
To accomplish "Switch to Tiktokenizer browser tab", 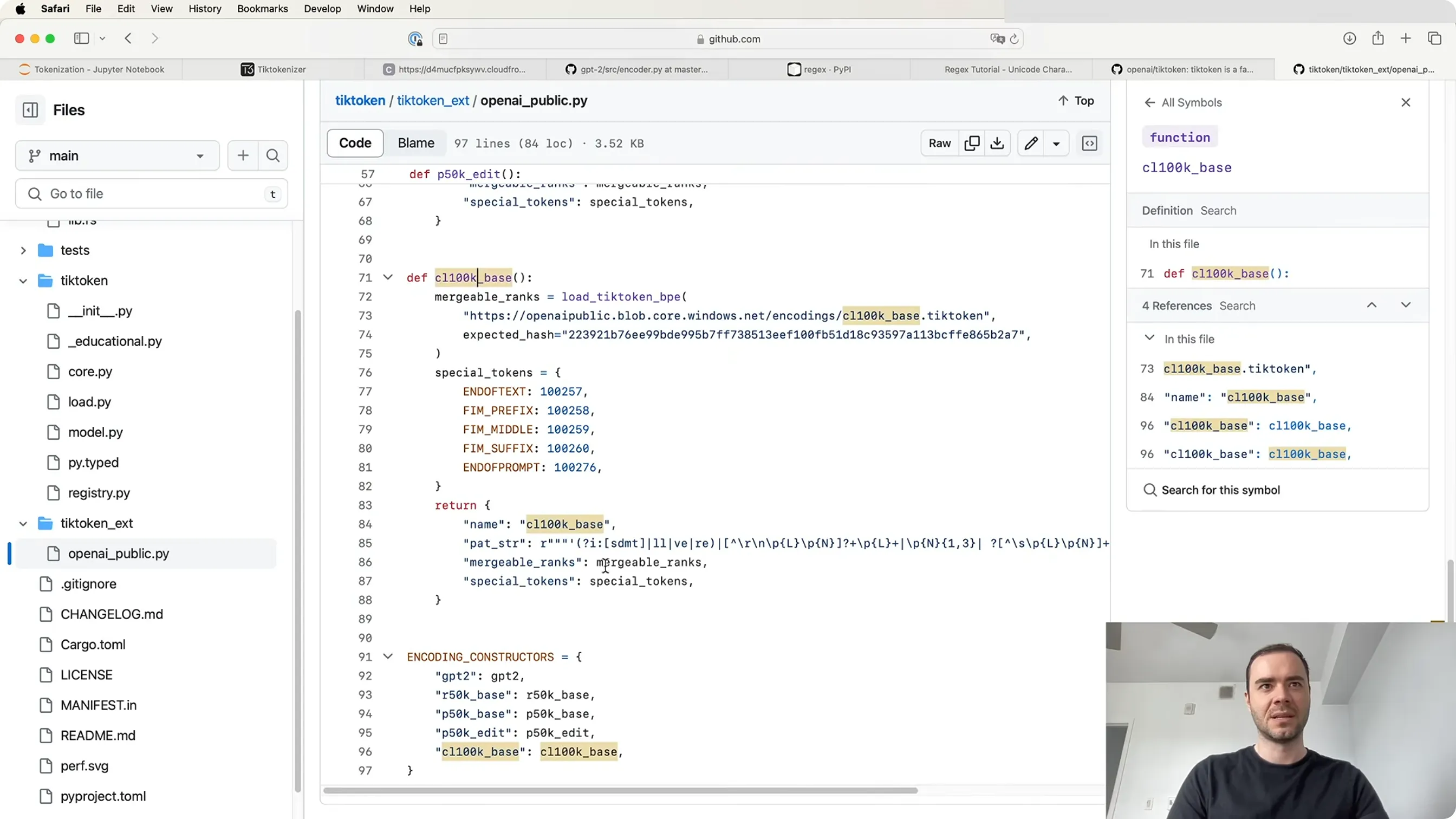I will coord(274,69).
